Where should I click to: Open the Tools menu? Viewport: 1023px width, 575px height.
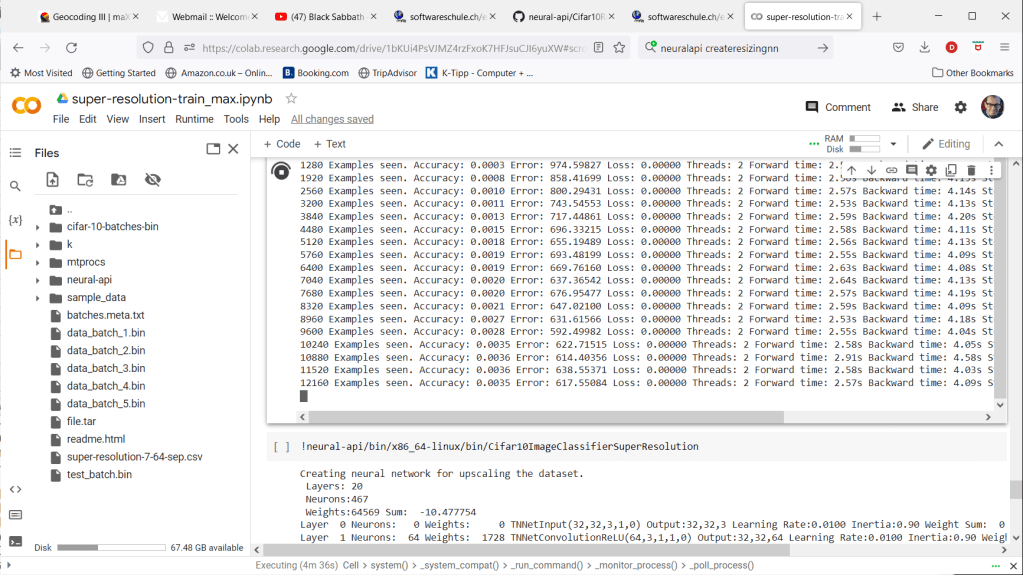236,119
